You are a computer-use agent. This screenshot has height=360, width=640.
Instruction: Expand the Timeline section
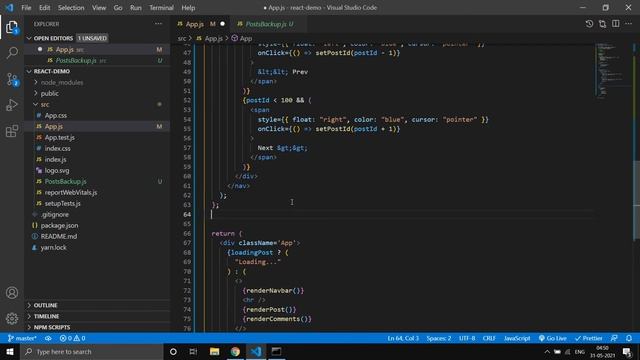[x=98, y=316]
